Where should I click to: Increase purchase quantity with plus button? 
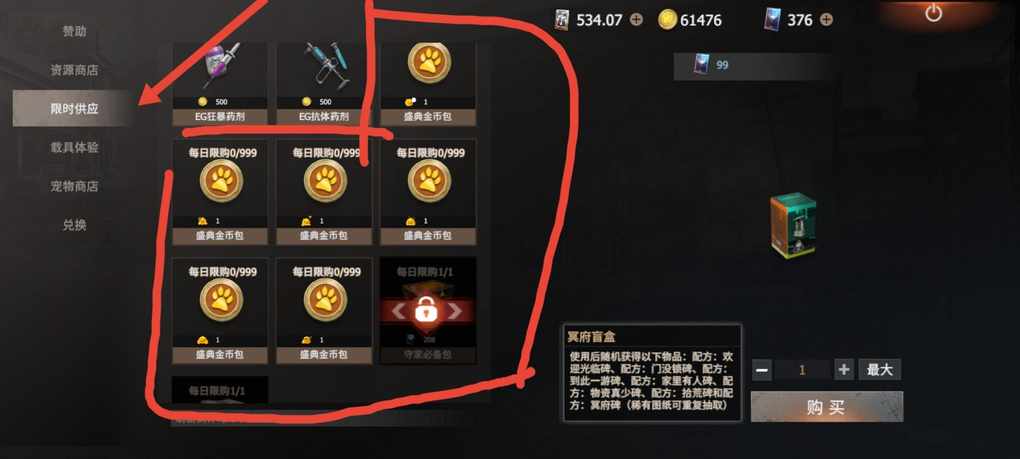click(844, 370)
